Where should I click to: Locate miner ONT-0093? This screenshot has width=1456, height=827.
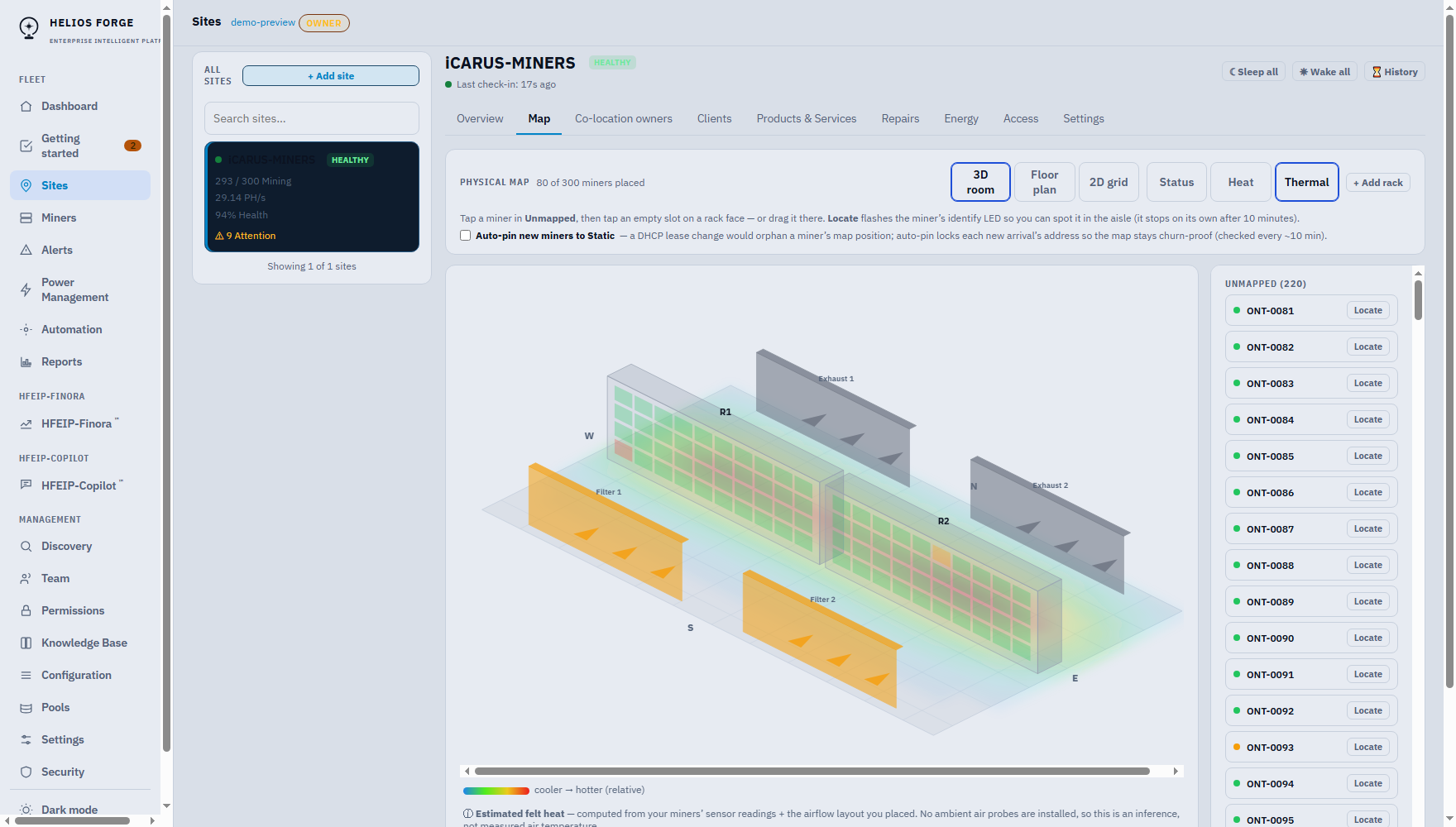1368,748
